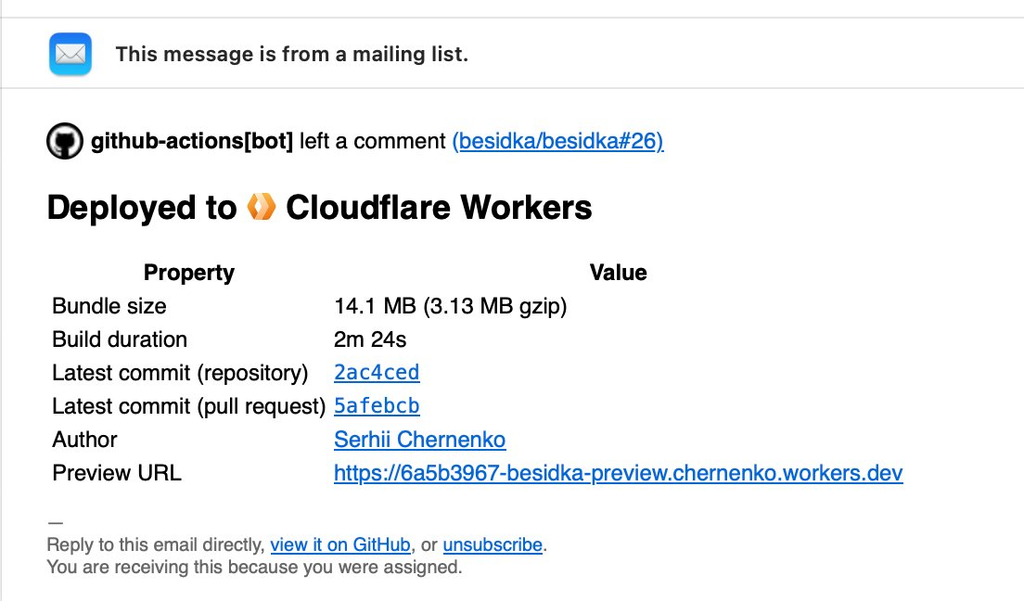The image size is (1024, 601).
Task: Open the besidka-preview workers.dev preview URL
Action: pyautogui.click(x=618, y=472)
